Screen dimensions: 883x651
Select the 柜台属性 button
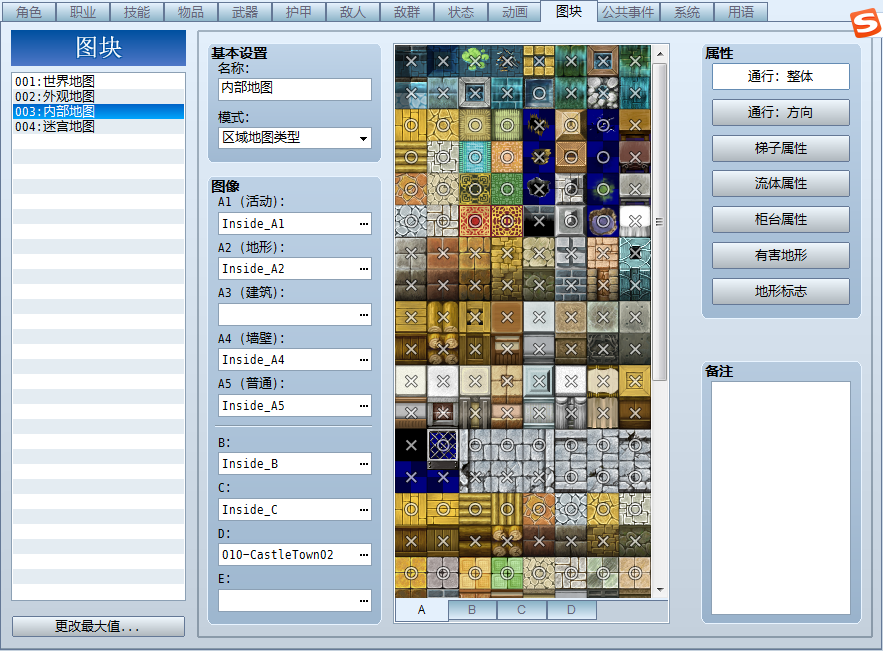781,220
